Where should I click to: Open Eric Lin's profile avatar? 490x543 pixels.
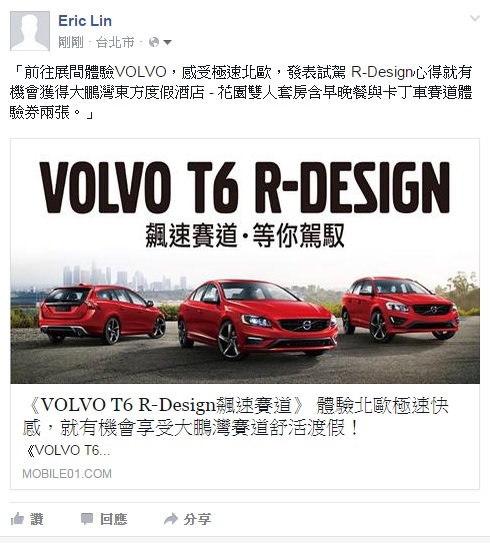point(30,31)
